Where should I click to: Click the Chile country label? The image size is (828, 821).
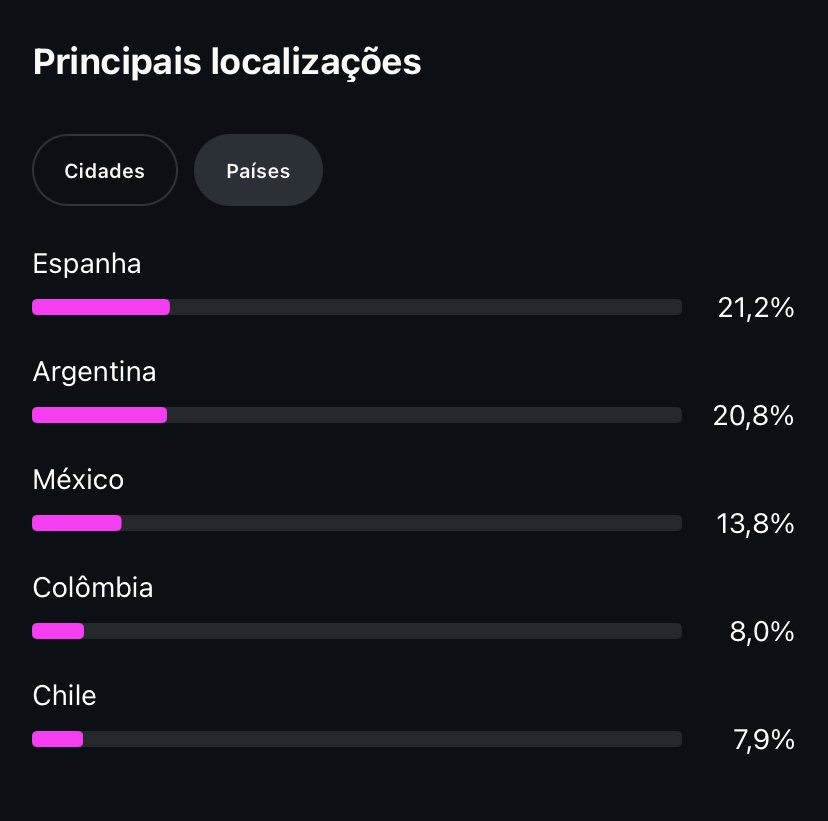64,695
